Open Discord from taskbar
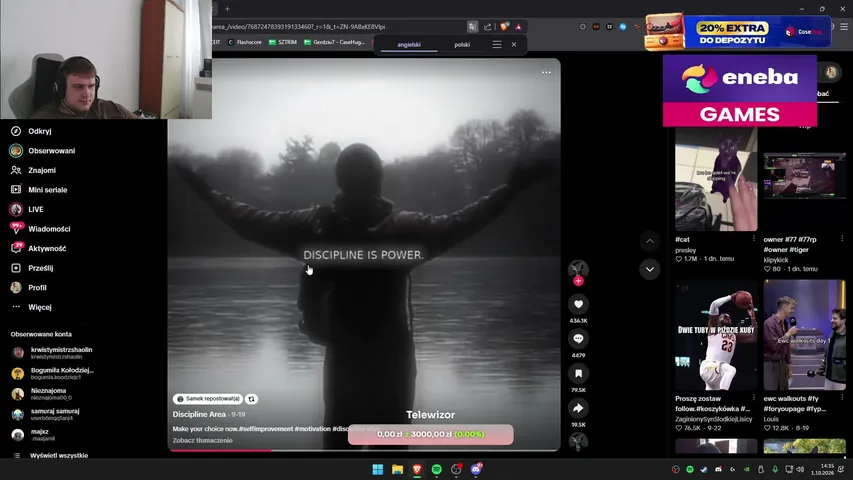This screenshot has width=853, height=480. [476, 469]
